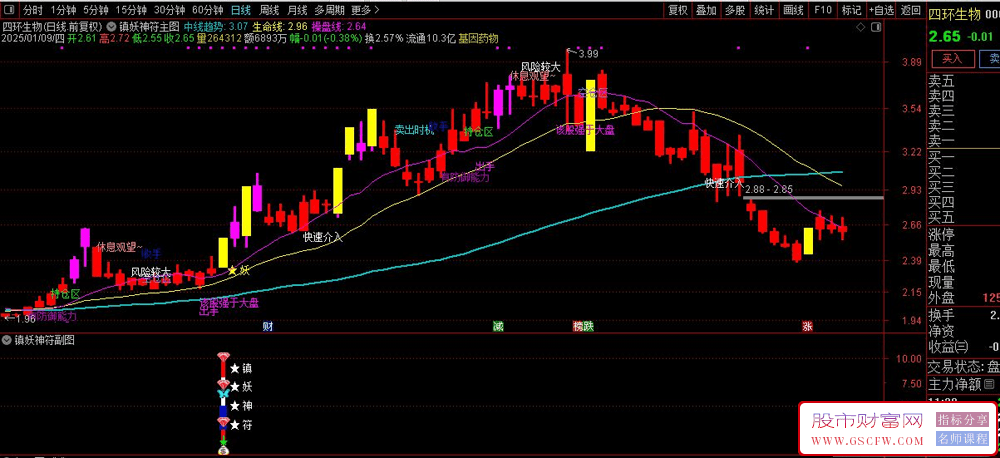Viewport: 1000px width, 458px height.
Task: Add stock with the +自选 button
Action: (882, 10)
